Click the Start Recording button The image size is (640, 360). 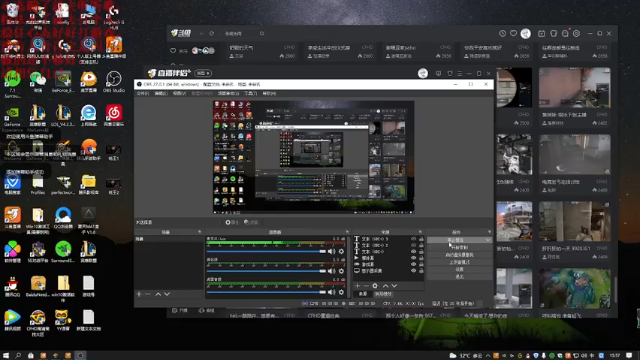click(460, 247)
